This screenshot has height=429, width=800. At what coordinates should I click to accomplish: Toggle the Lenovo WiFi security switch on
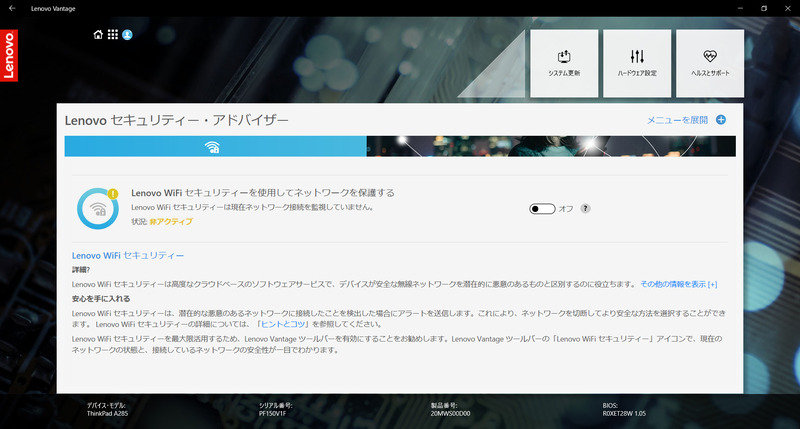pyautogui.click(x=542, y=209)
